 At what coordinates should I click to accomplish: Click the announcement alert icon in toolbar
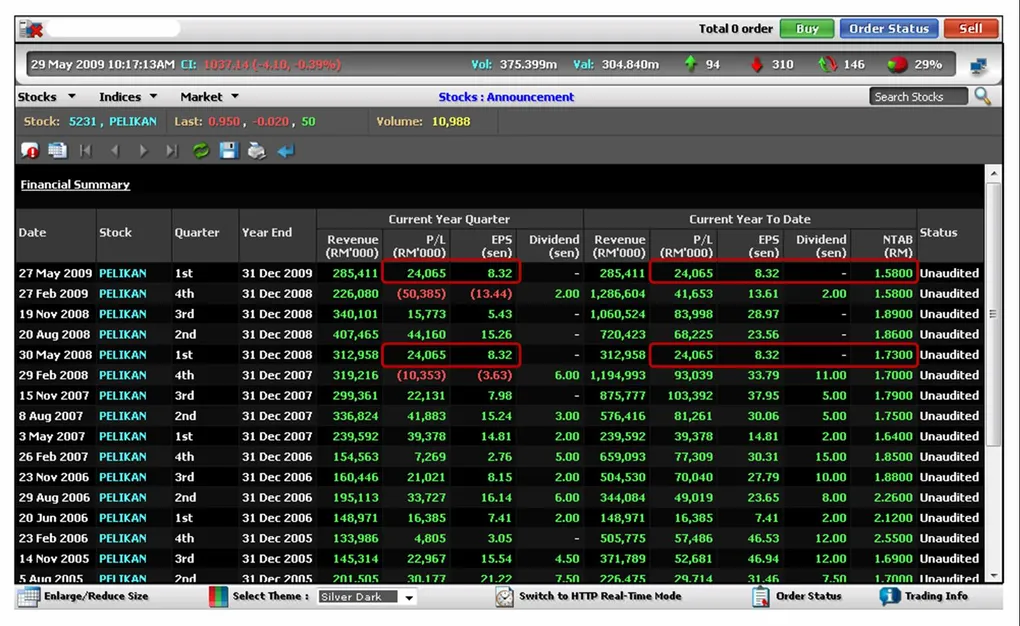point(30,151)
